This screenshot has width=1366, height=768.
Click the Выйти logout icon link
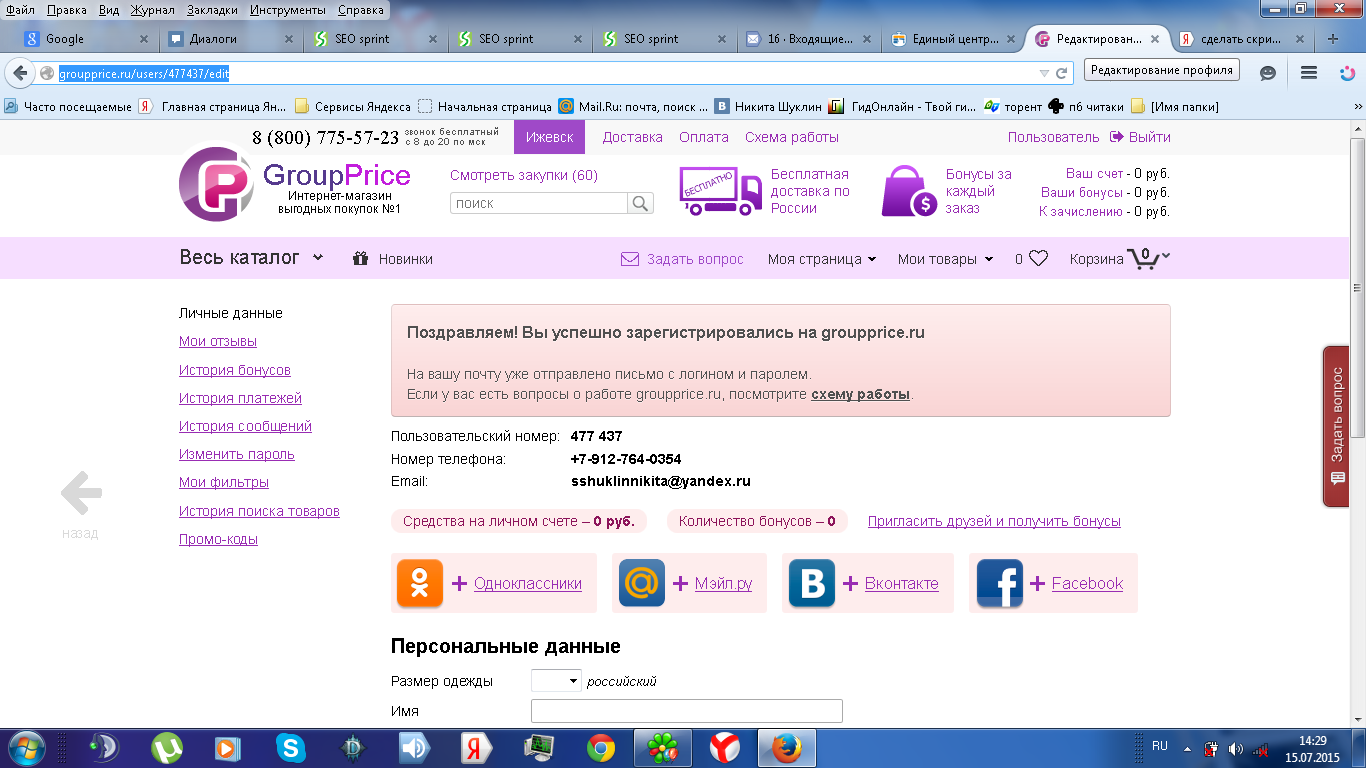(1140, 137)
